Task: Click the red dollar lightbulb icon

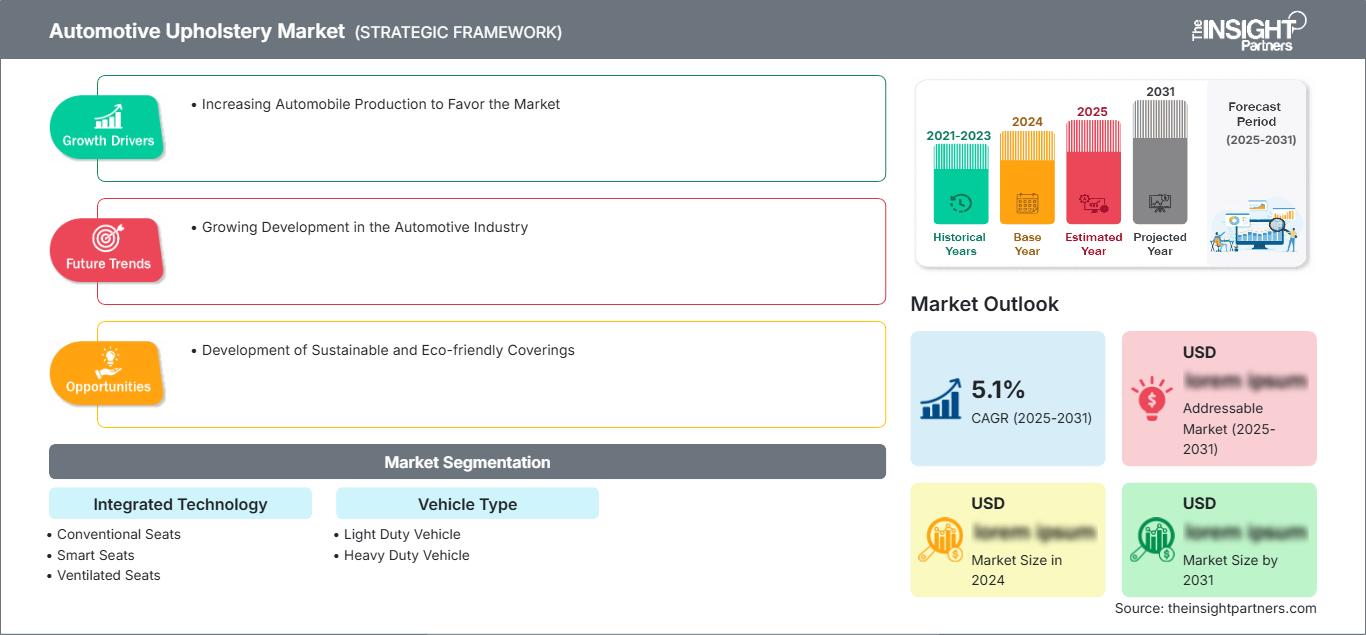Action: 1152,396
